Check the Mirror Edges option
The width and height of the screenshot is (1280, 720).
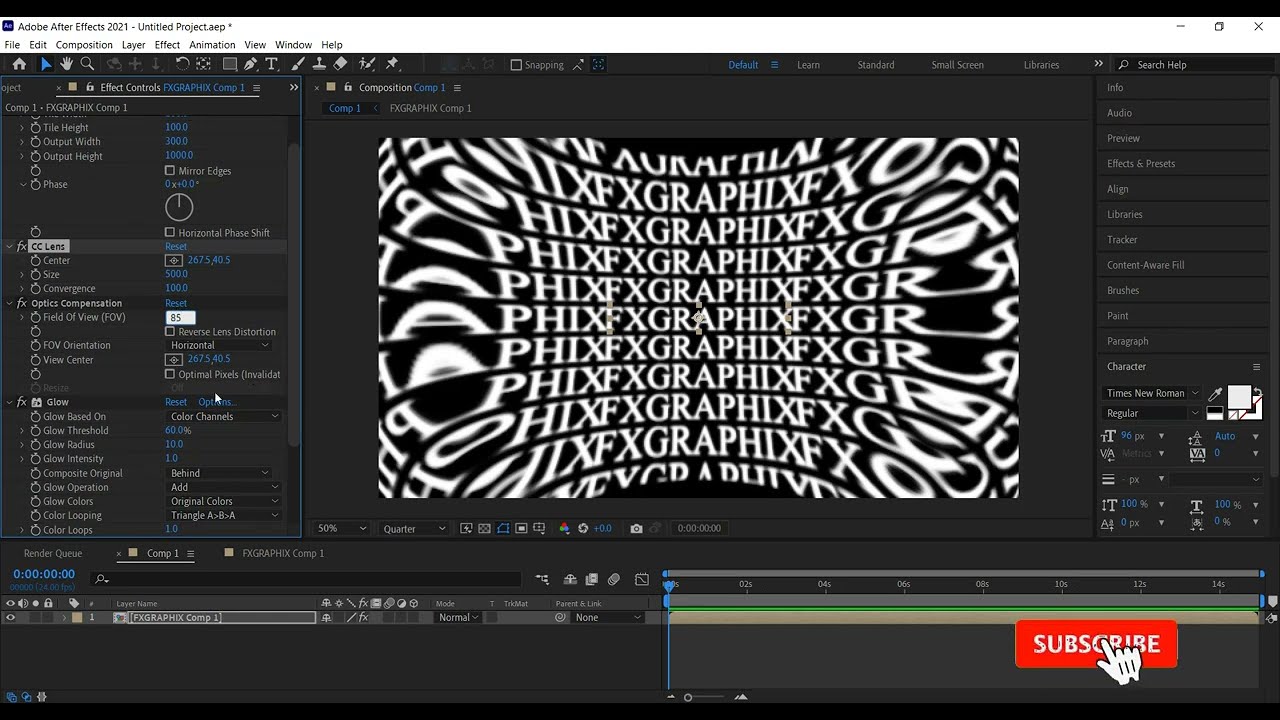[x=170, y=171]
